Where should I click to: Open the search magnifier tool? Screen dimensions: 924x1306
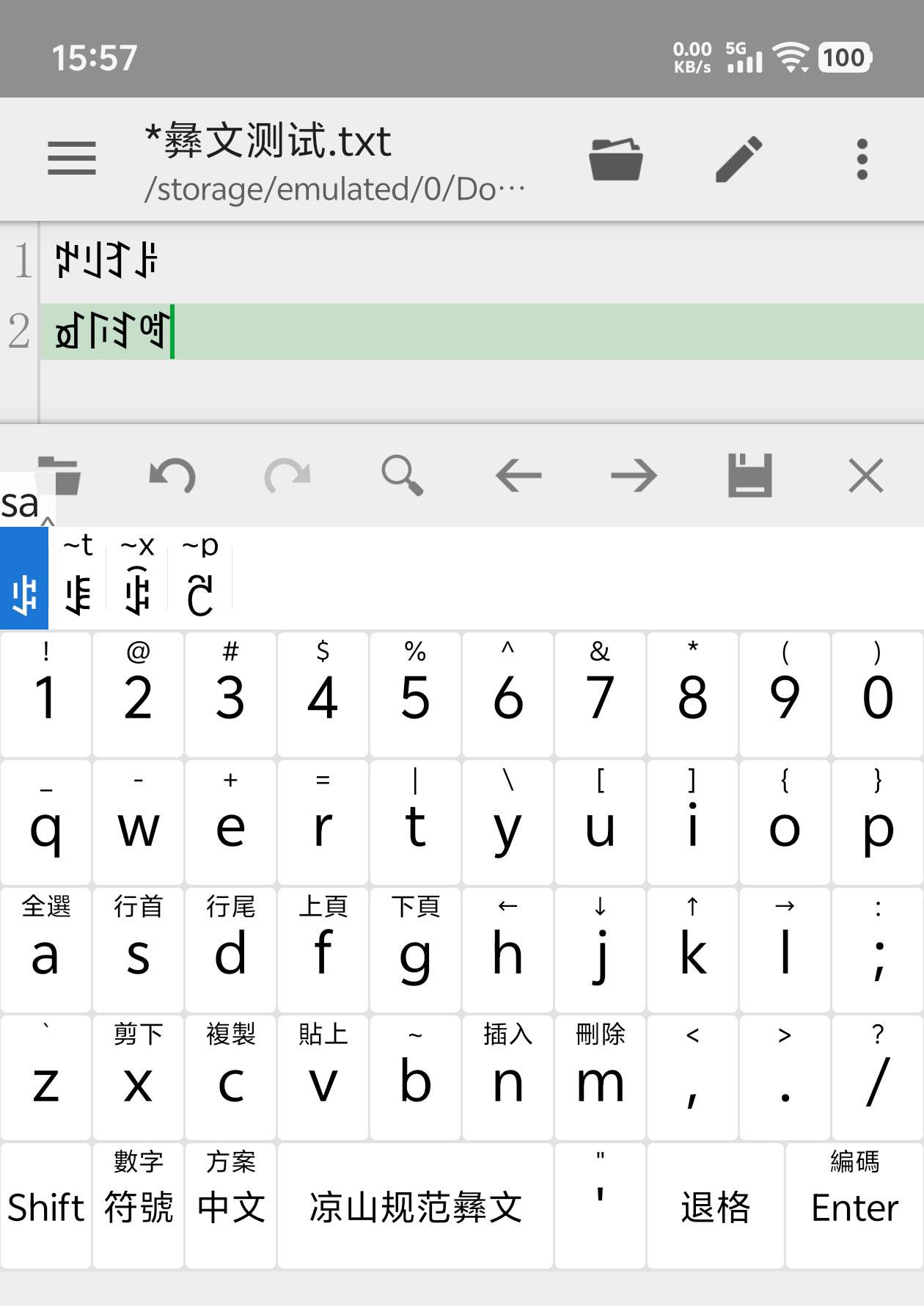pos(403,476)
